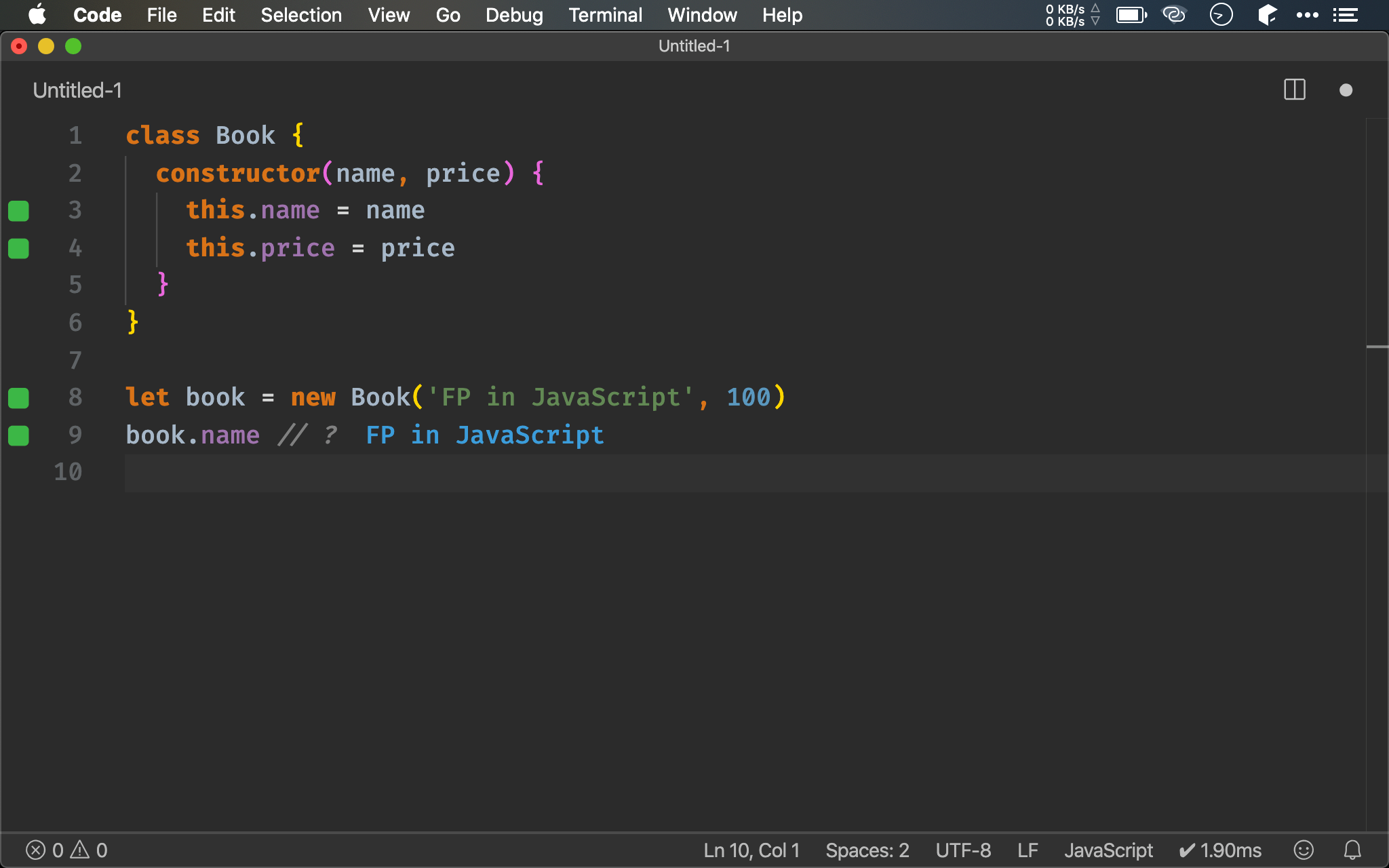
Task: Click the green coverage marker on line 9
Action: 19,435
